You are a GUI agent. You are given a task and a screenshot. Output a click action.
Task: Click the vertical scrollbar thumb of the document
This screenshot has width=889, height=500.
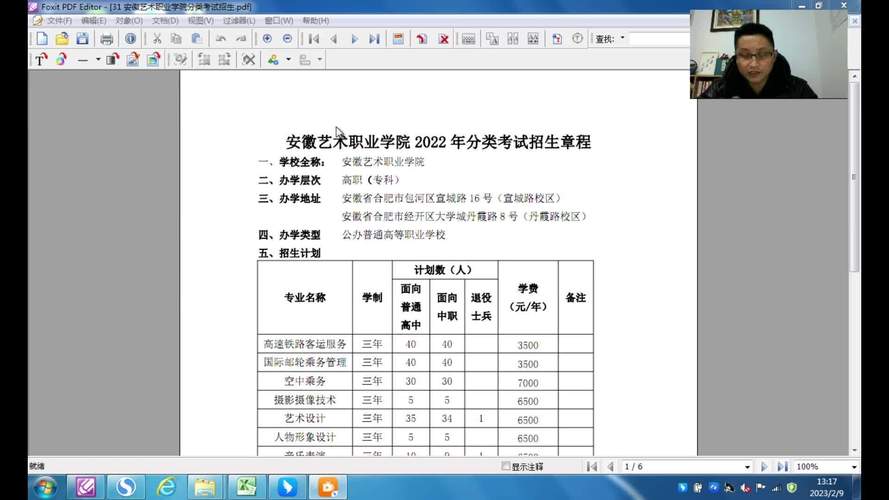[x=854, y=176]
